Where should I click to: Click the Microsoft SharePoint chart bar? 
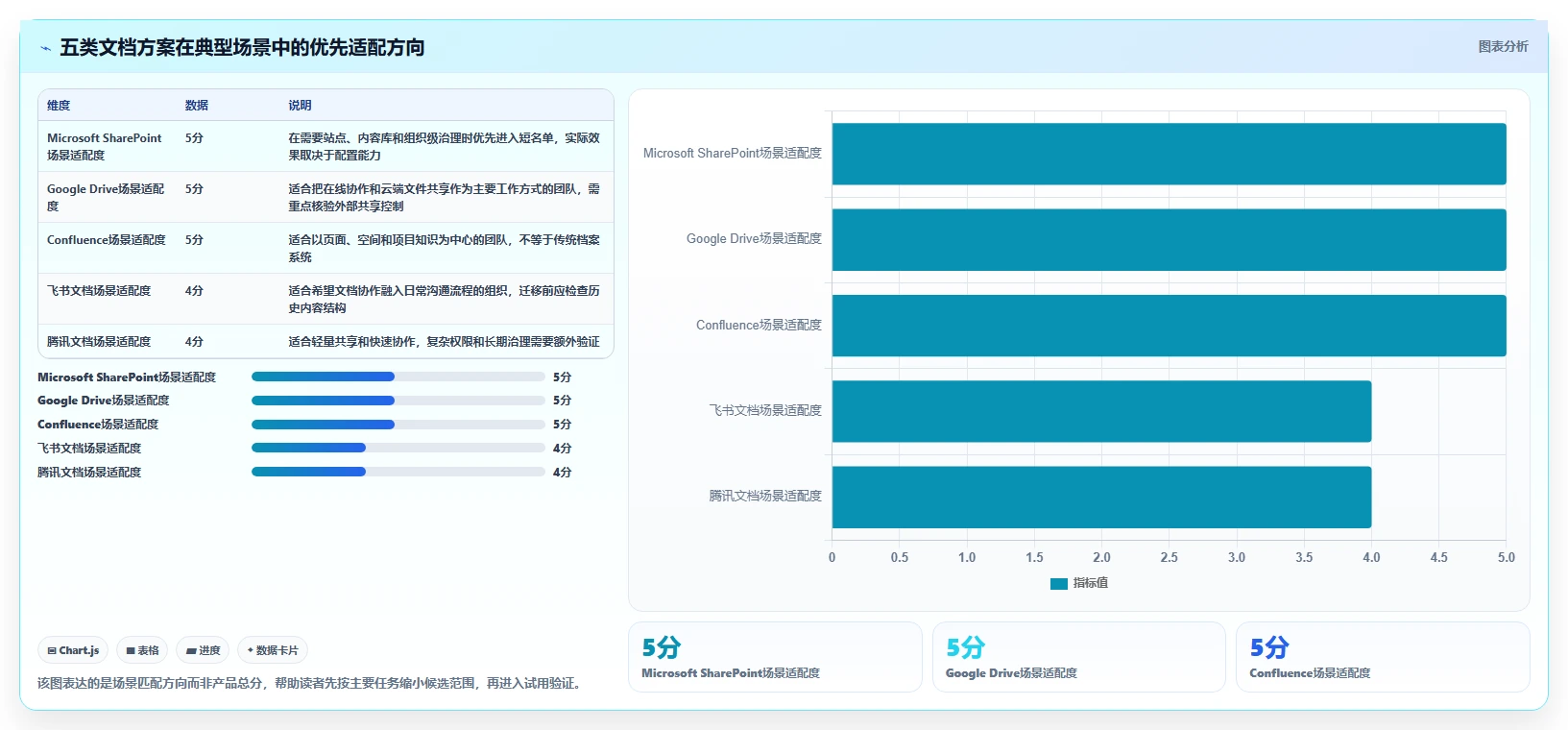(x=1169, y=154)
